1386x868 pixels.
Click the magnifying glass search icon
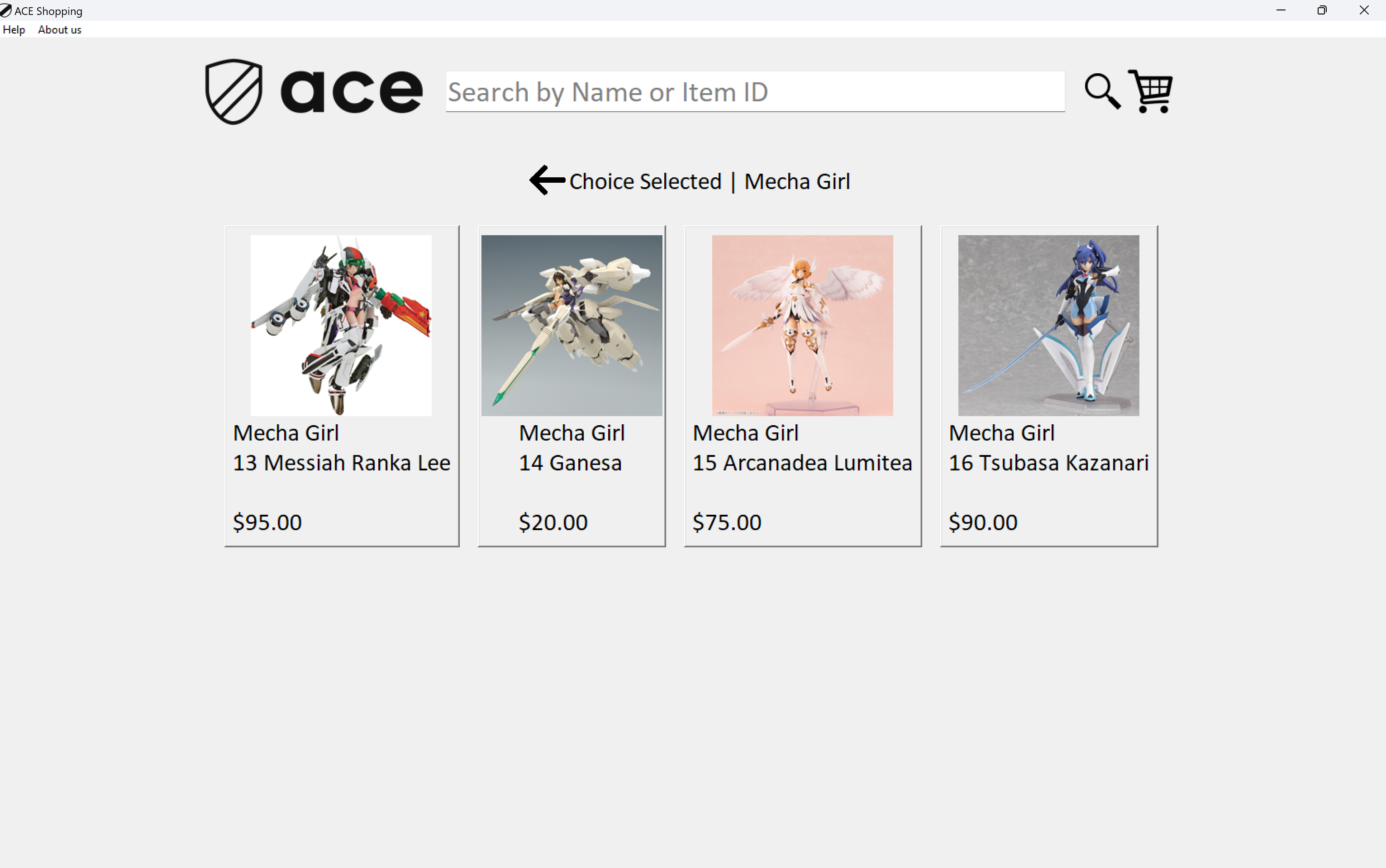(1102, 91)
